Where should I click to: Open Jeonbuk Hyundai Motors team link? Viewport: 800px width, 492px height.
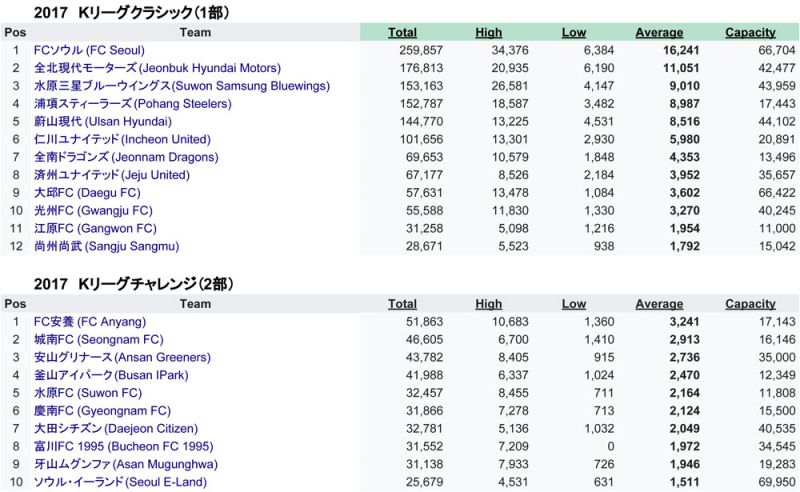158,68
